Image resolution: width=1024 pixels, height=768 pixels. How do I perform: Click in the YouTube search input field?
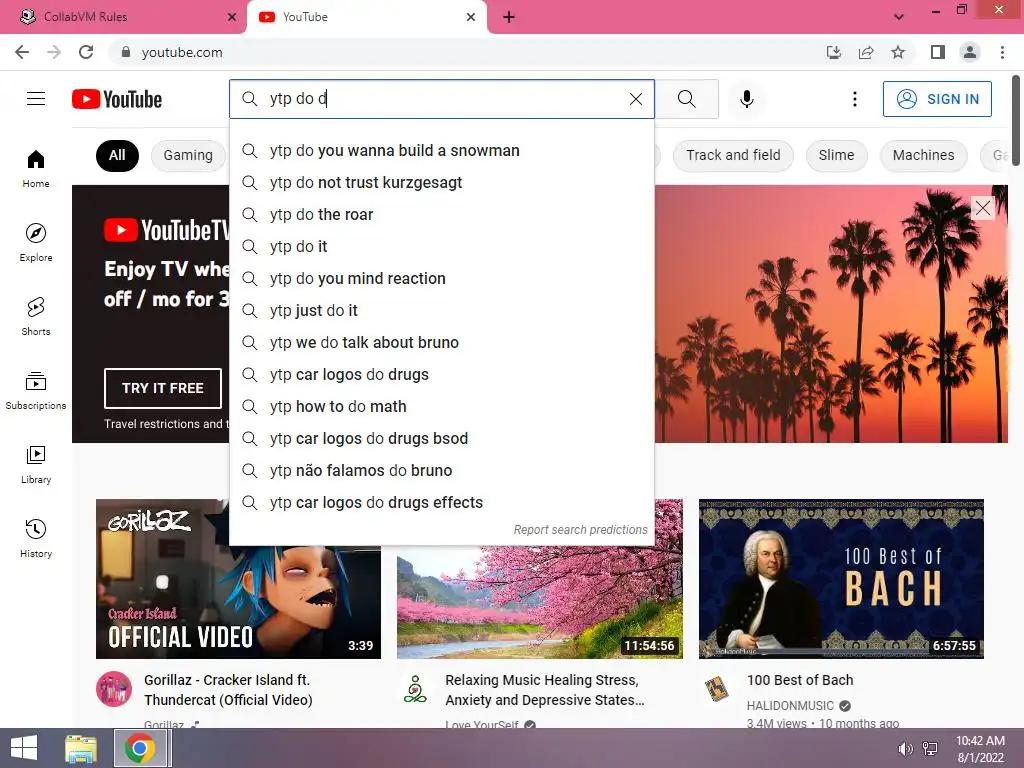[x=444, y=99]
